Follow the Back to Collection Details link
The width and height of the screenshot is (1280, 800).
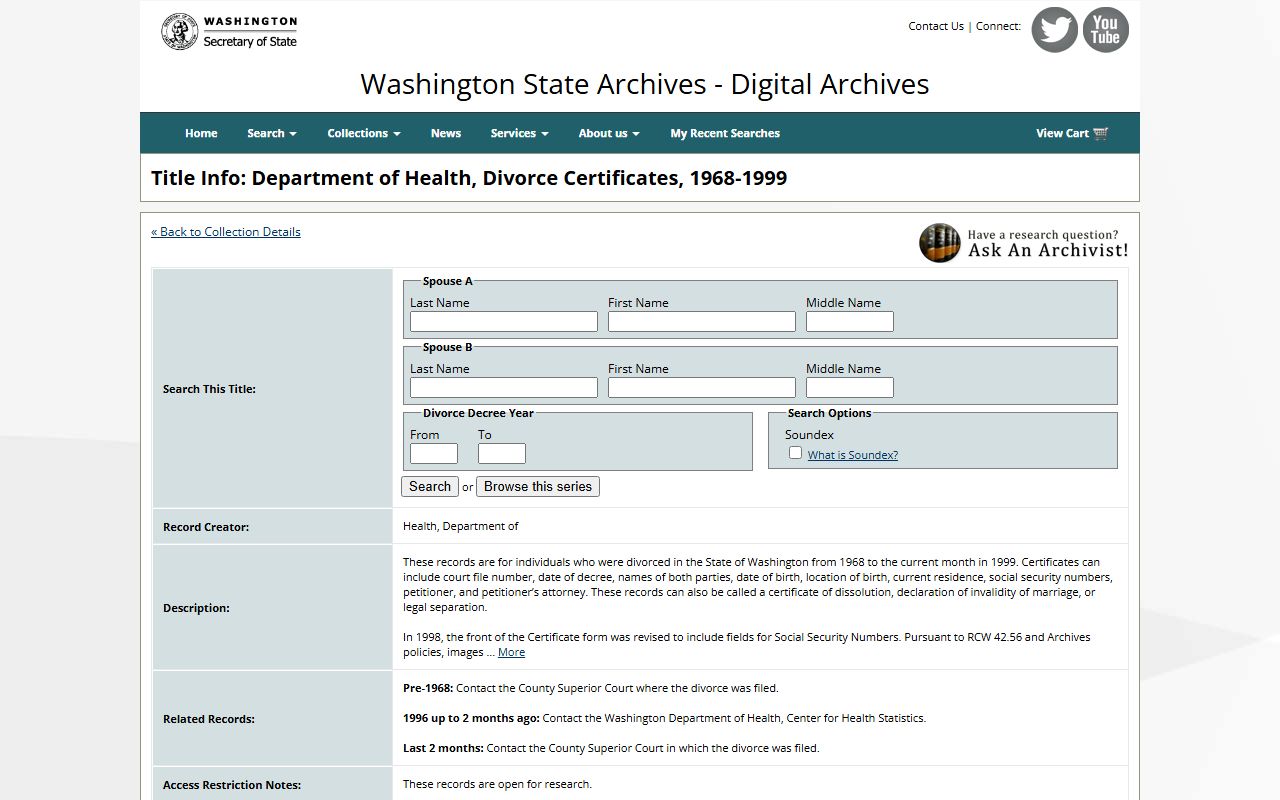pos(226,232)
